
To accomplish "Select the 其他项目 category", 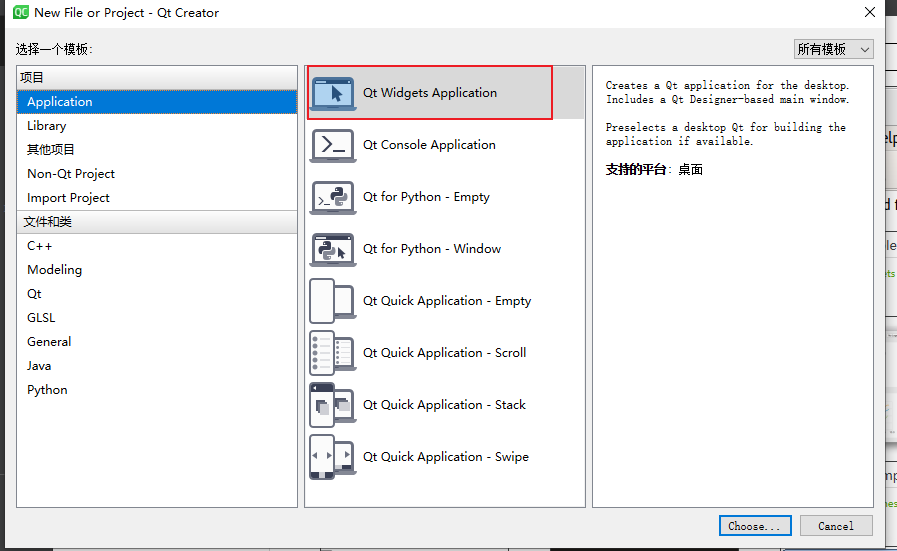I will [x=157, y=150].
